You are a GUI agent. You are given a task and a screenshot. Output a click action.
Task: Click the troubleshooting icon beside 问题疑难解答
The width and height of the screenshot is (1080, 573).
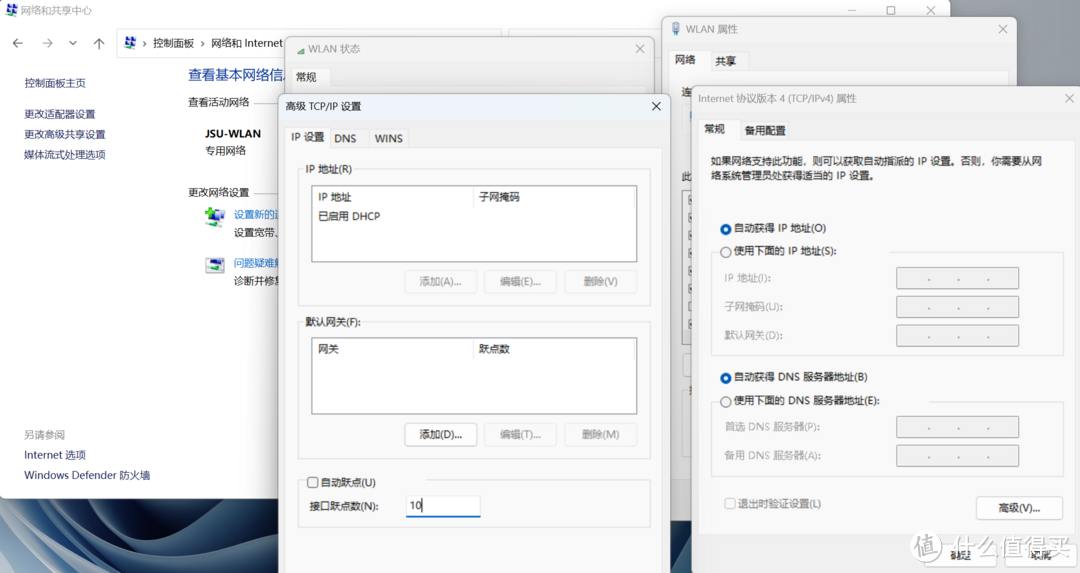[215, 264]
